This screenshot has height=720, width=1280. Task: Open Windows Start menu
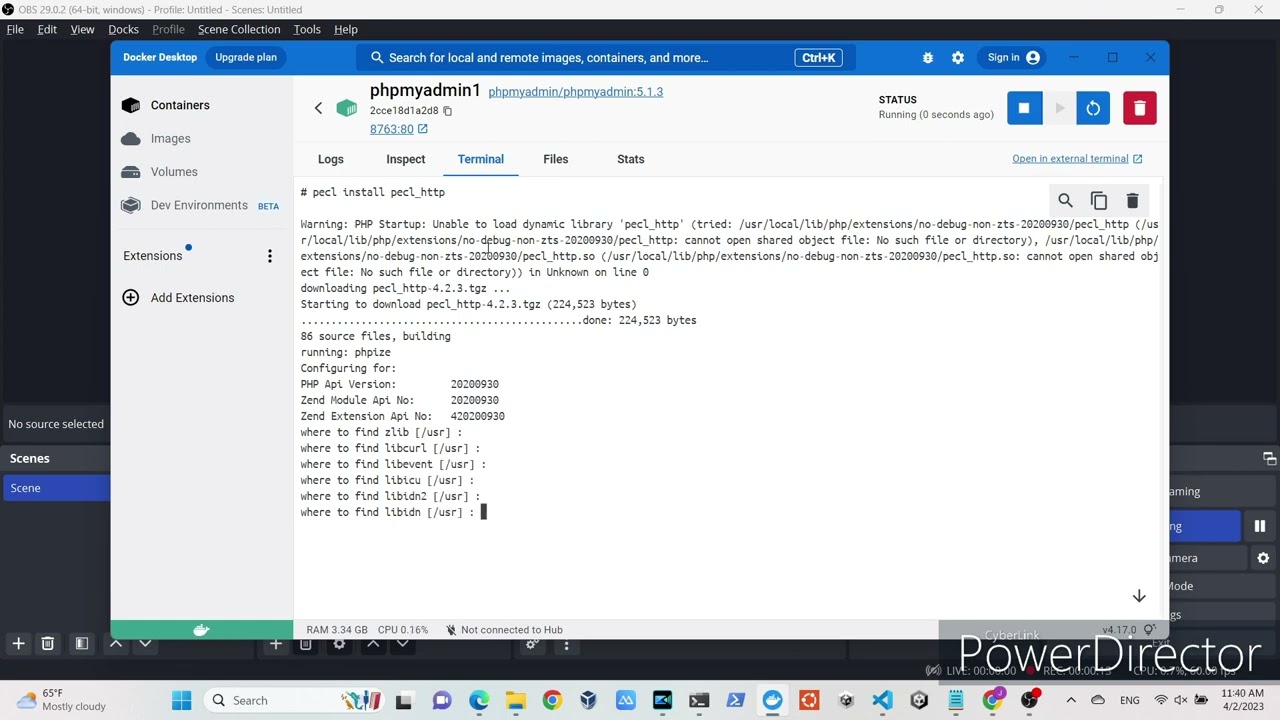181,701
